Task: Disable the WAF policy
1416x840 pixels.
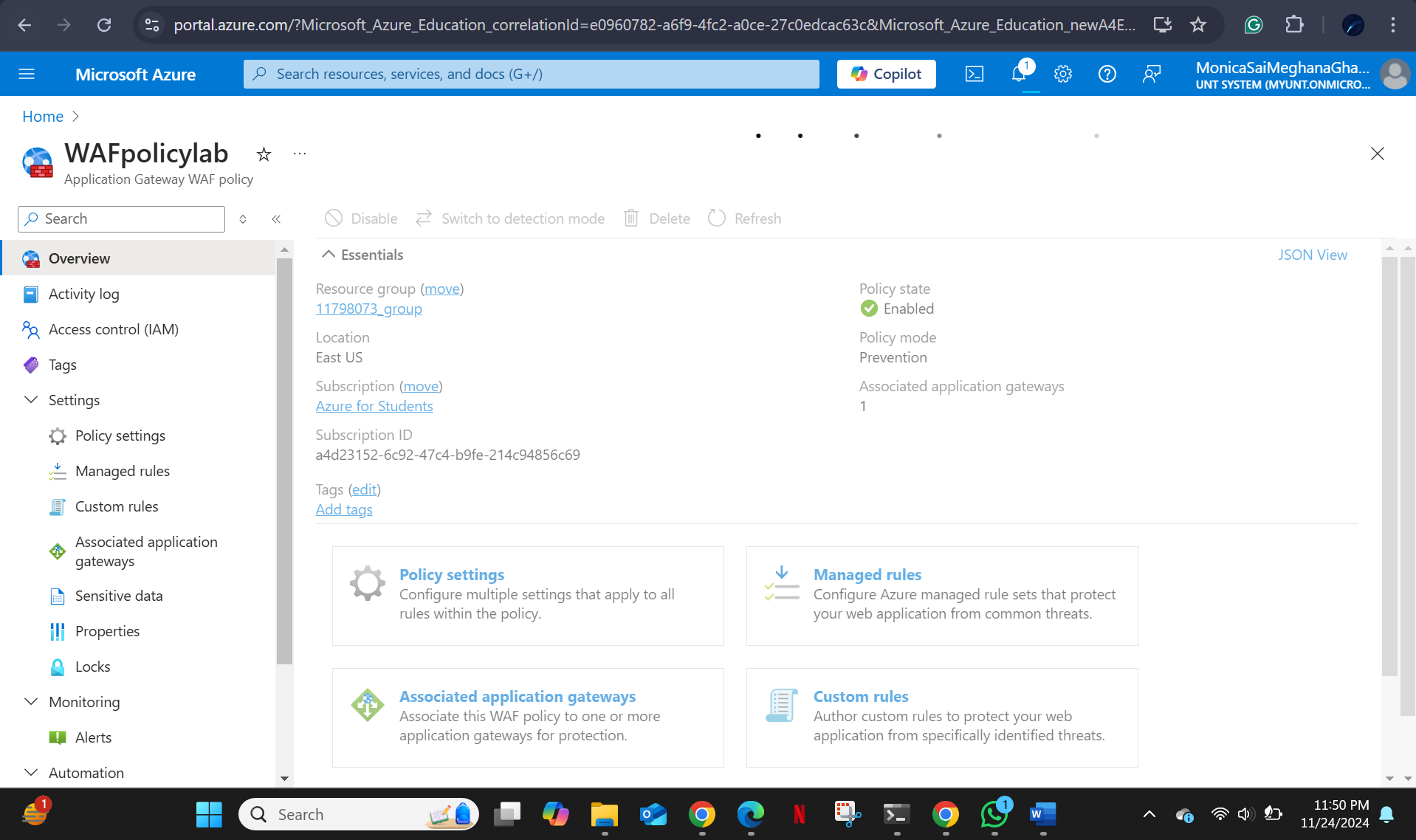Action: [x=361, y=218]
